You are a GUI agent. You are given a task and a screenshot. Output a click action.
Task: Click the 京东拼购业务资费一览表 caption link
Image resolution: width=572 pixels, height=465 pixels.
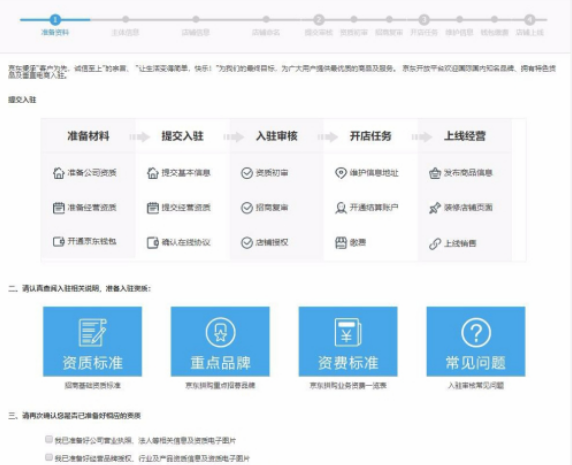point(348,385)
